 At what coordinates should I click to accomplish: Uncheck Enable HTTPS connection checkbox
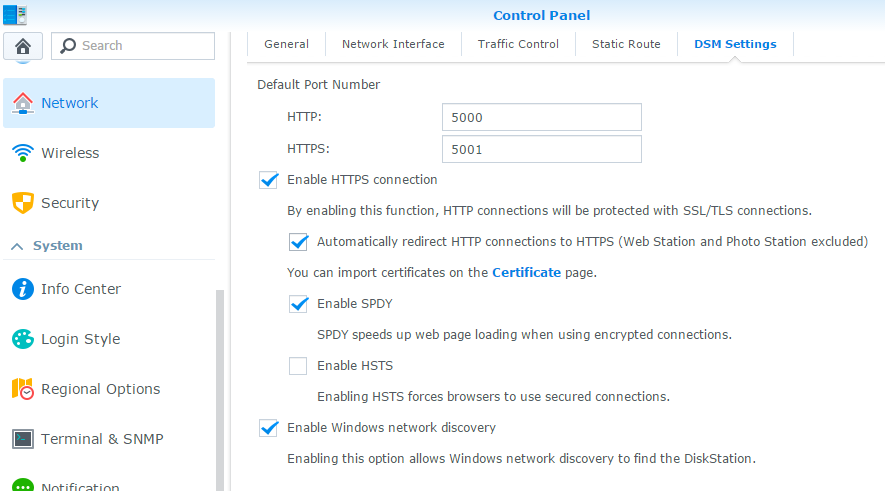coord(268,180)
